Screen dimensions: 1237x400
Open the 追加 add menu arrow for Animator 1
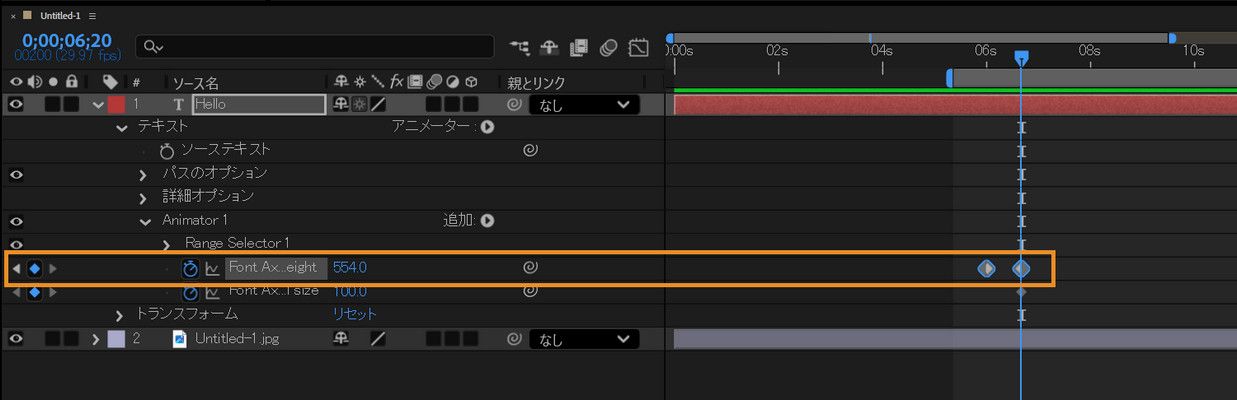487,220
